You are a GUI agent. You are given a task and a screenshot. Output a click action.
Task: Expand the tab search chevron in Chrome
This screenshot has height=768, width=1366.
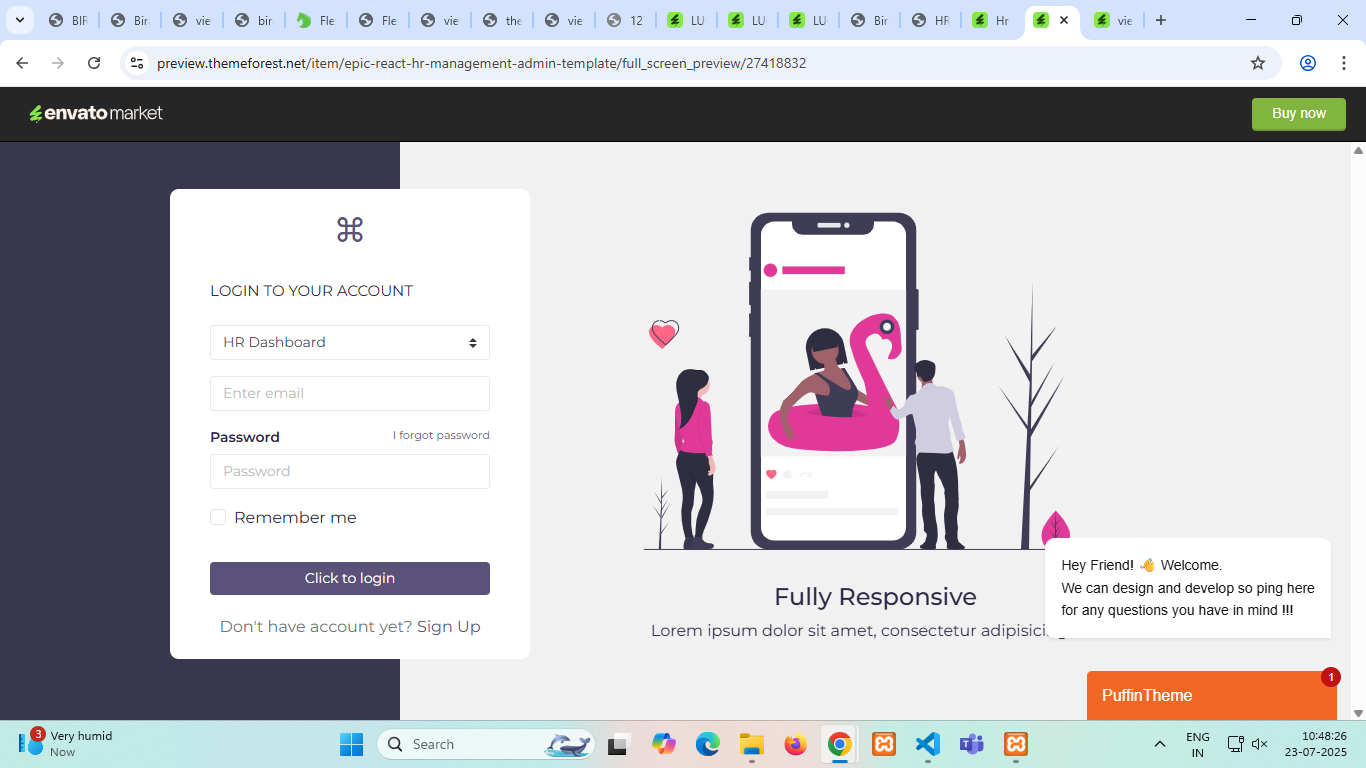pyautogui.click(x=19, y=20)
